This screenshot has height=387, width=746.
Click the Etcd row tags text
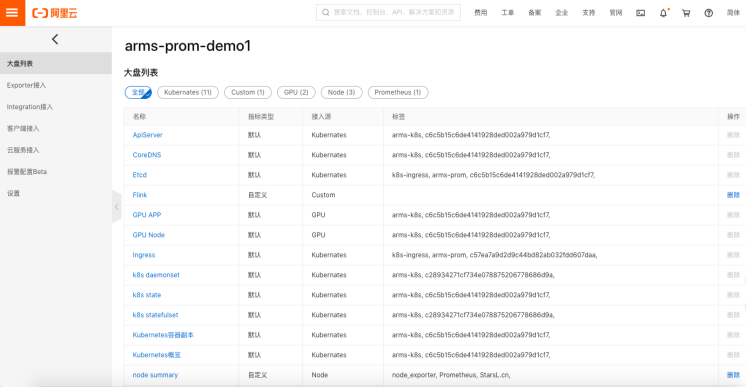[493, 175]
